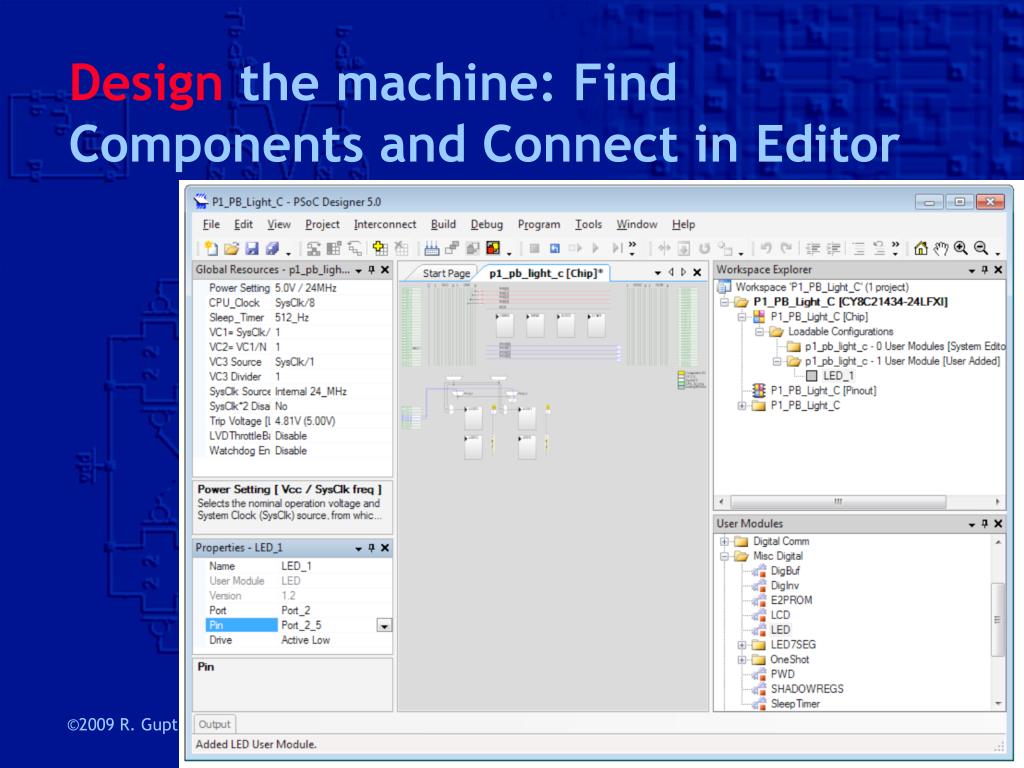
Task: Select the SleepTimer user module
Action: (x=795, y=703)
